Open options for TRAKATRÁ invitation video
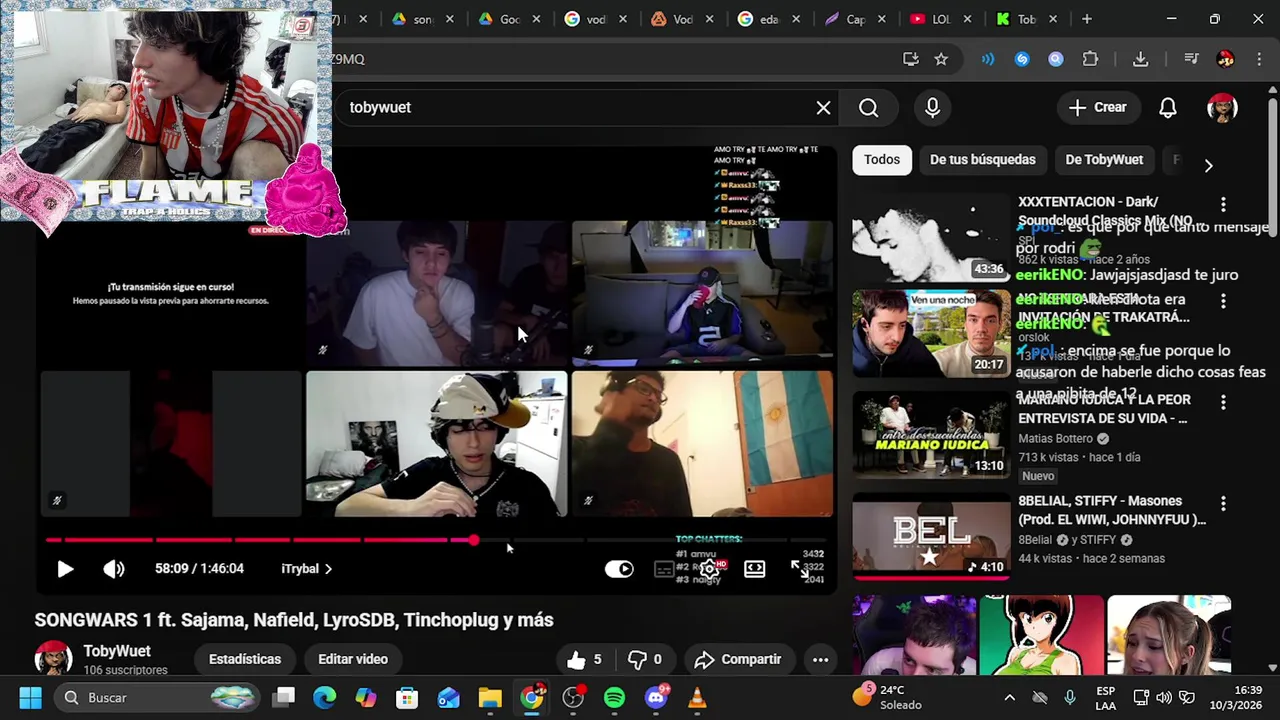This screenshot has width=1280, height=720. (1223, 302)
